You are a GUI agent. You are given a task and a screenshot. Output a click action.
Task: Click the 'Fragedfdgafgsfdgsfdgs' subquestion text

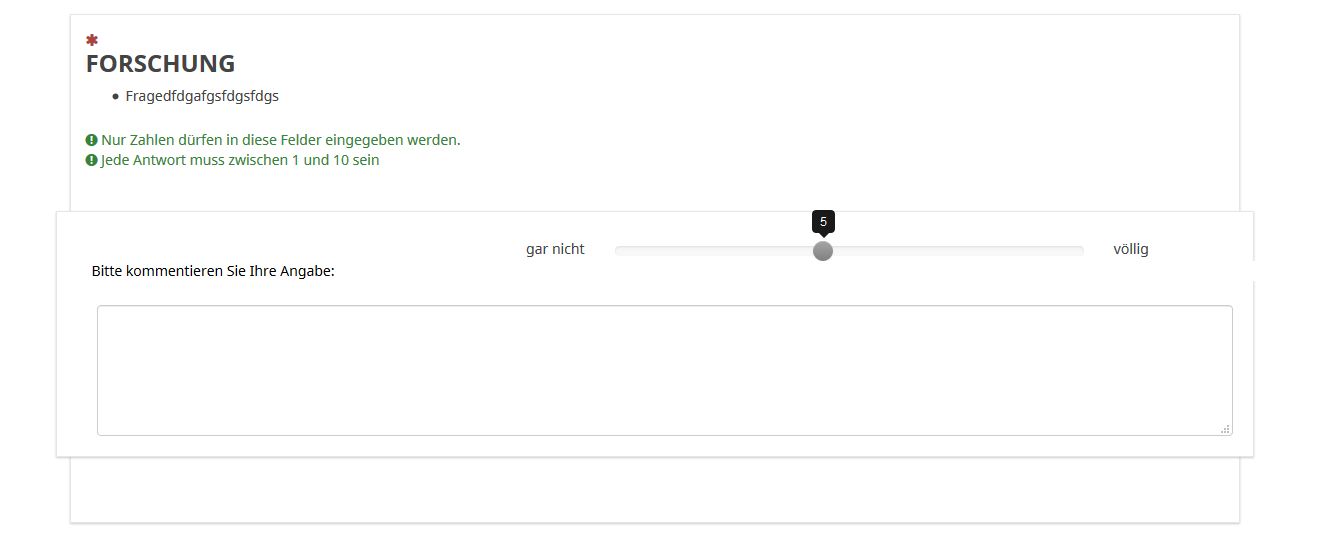coord(202,97)
